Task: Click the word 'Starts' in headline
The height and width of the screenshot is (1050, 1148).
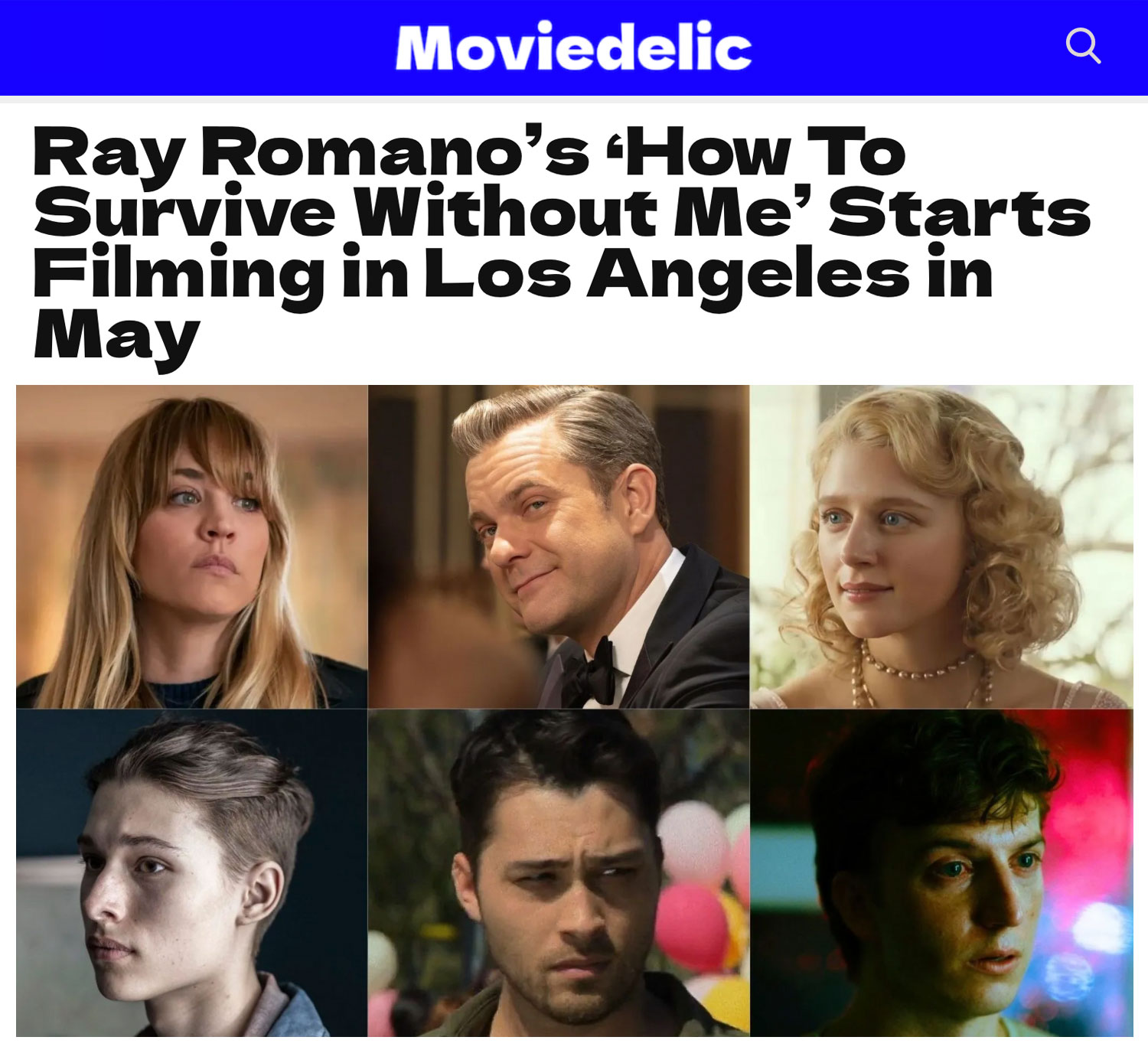Action: (961, 214)
